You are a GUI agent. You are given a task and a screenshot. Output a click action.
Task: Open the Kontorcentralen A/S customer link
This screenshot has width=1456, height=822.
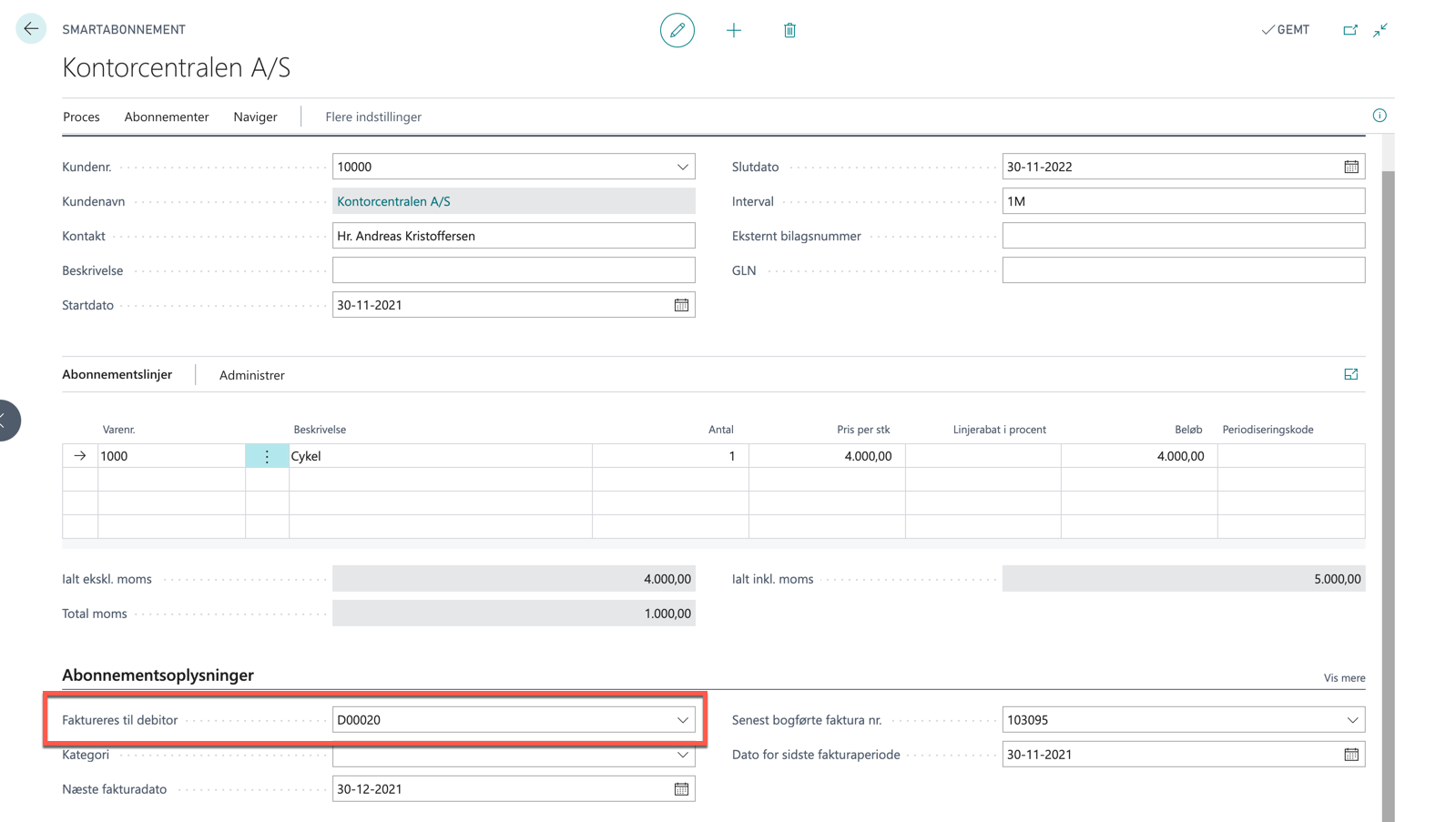click(x=393, y=201)
